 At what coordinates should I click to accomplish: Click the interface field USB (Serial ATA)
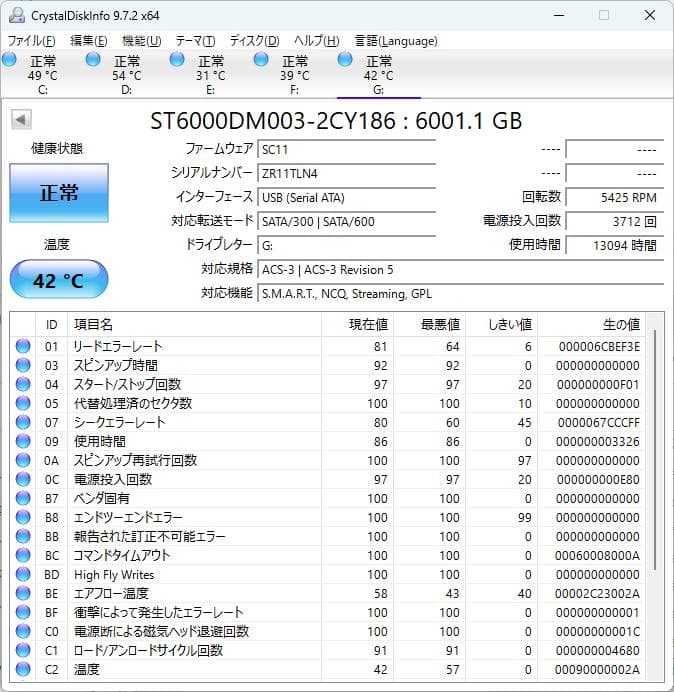pyautogui.click(x=347, y=197)
